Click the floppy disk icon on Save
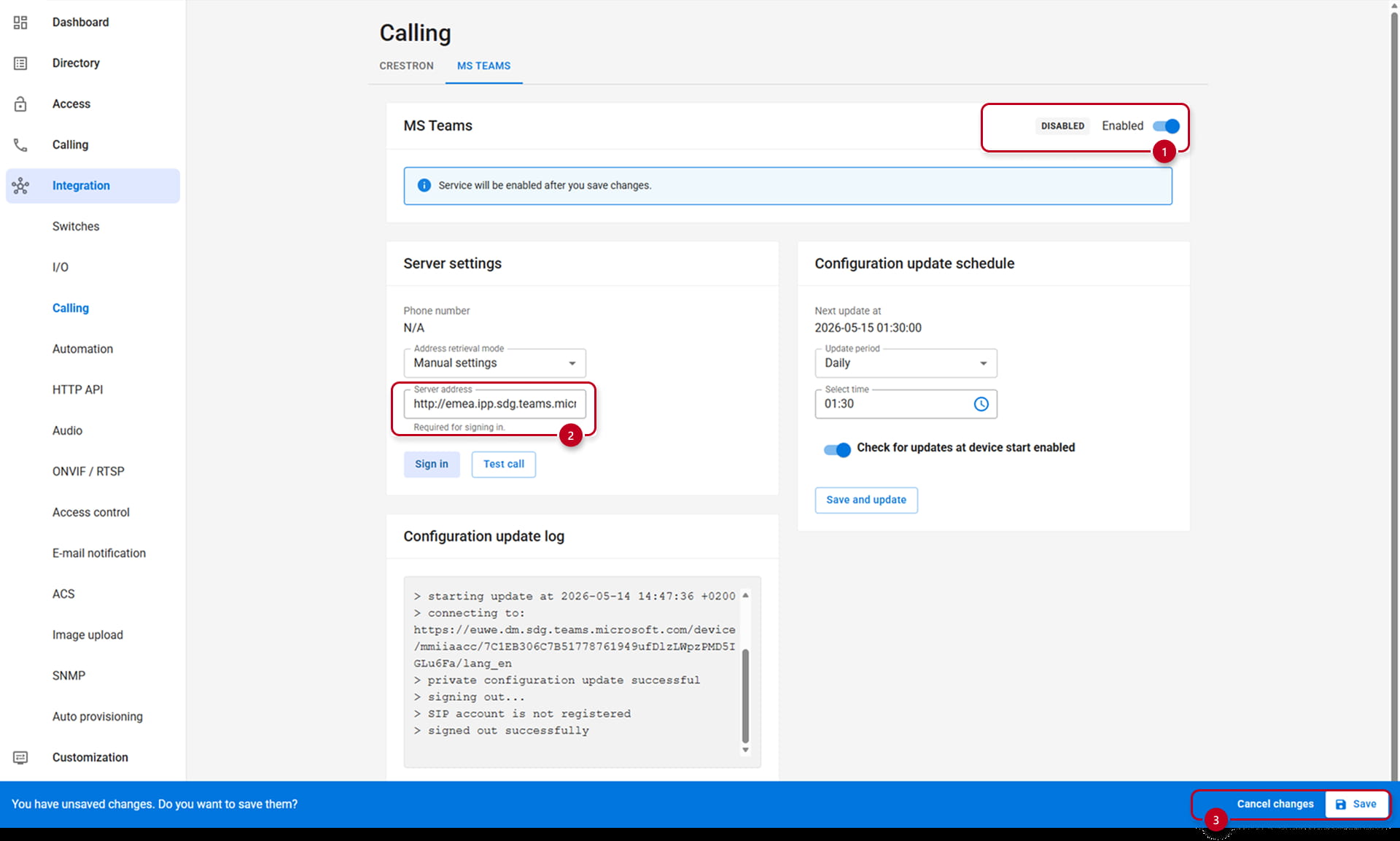The image size is (1400, 841). [1340, 805]
